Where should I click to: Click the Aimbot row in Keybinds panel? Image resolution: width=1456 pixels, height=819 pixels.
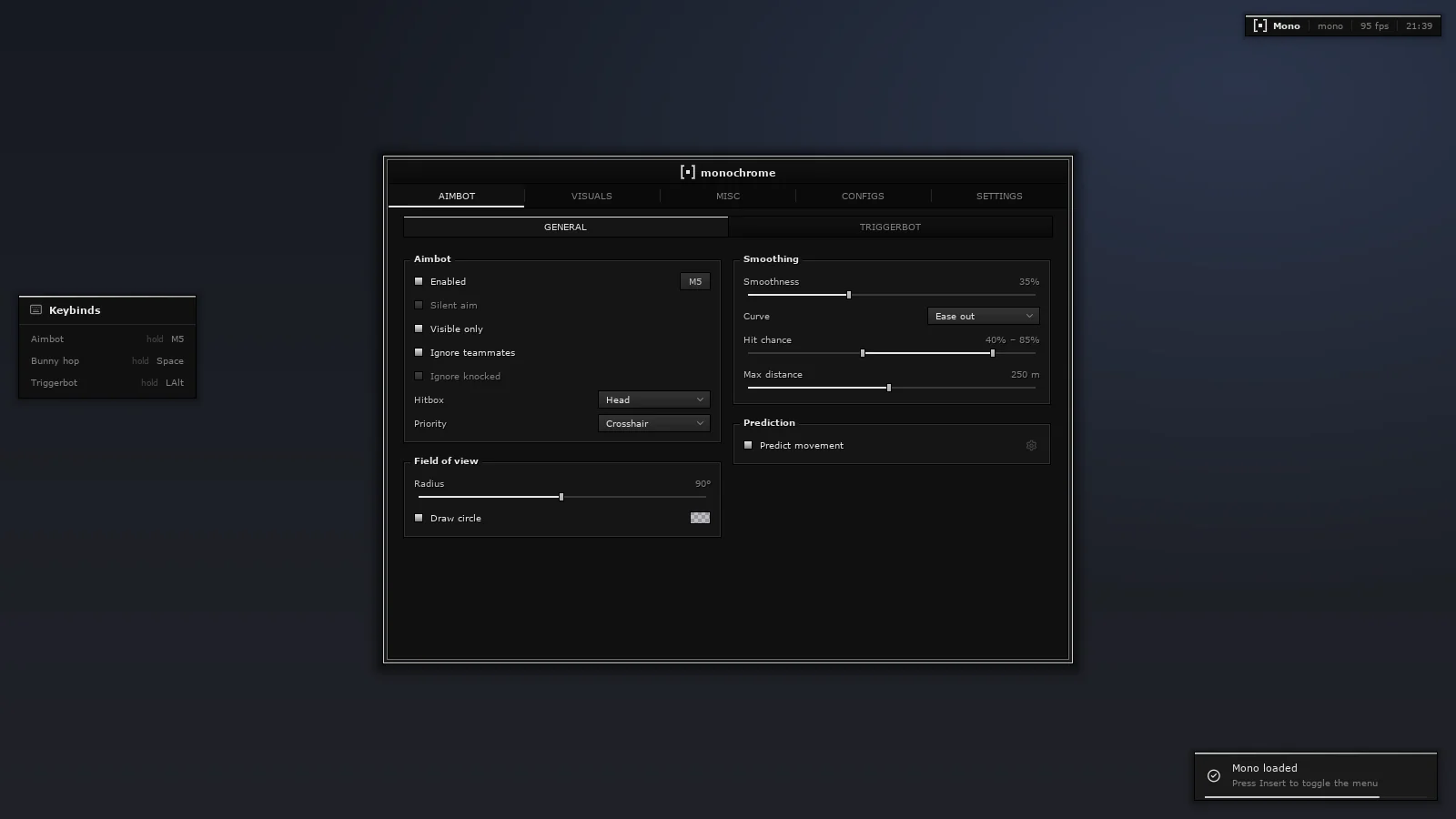(107, 339)
